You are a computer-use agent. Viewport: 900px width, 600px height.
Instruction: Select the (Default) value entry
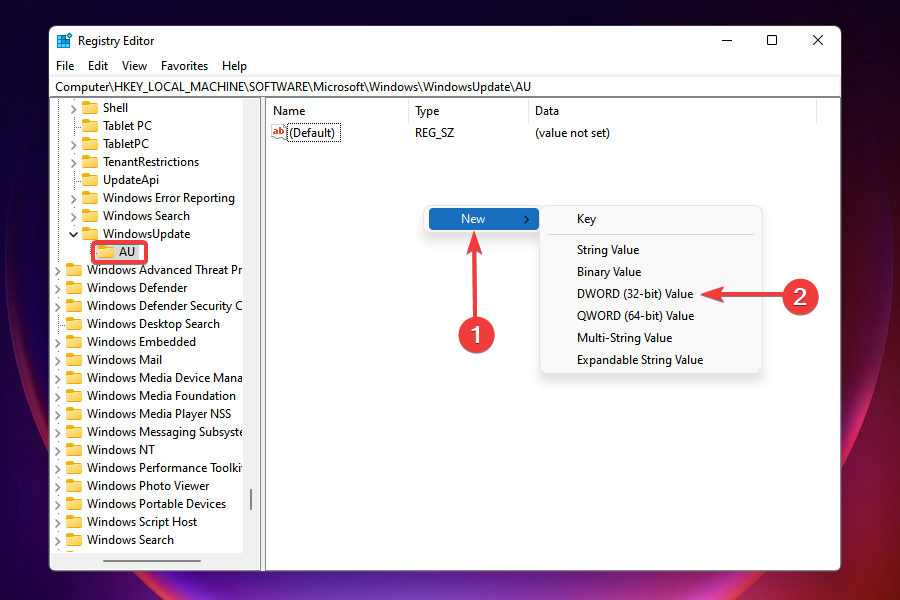[x=314, y=133]
